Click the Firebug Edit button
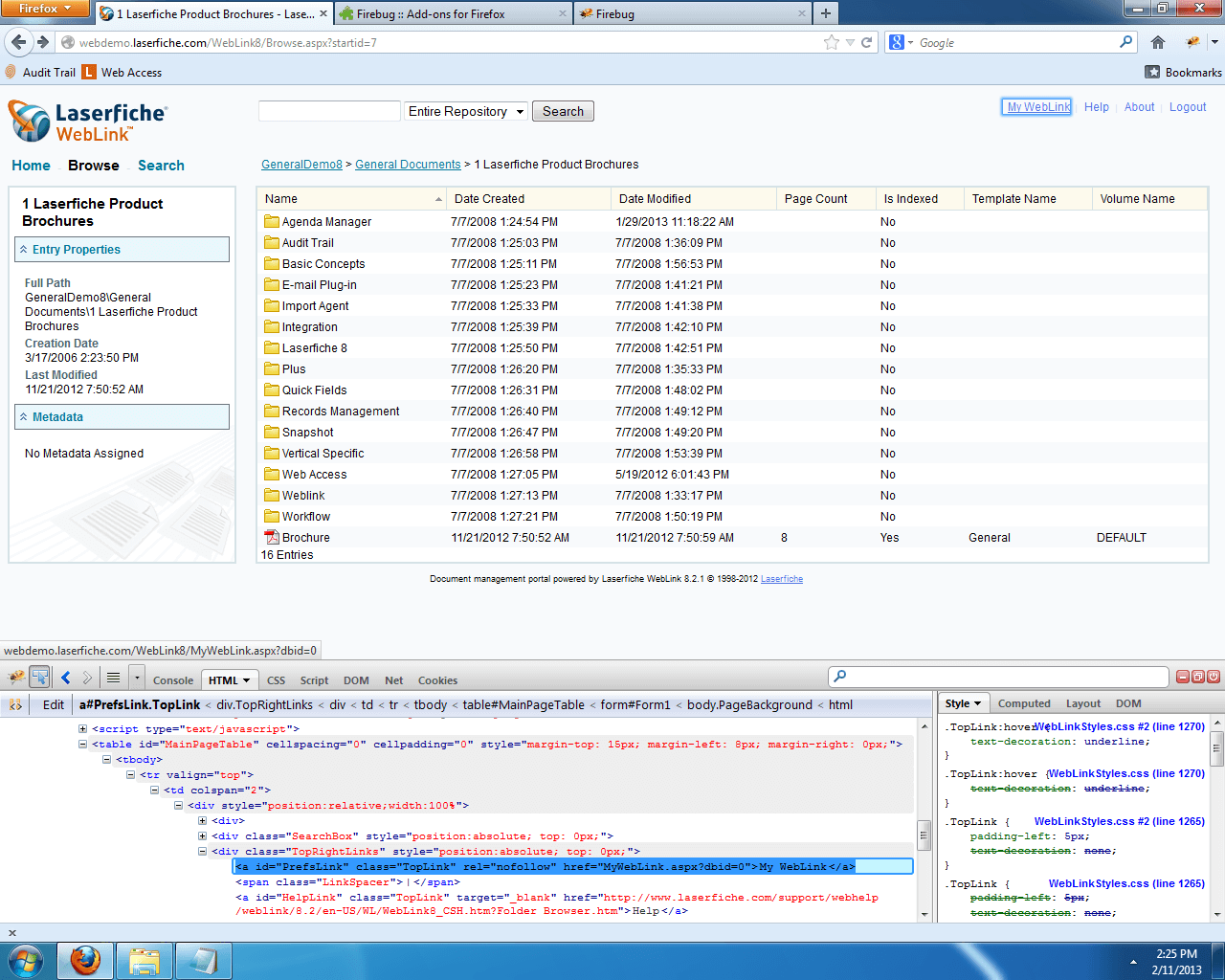1225x980 pixels. click(54, 704)
